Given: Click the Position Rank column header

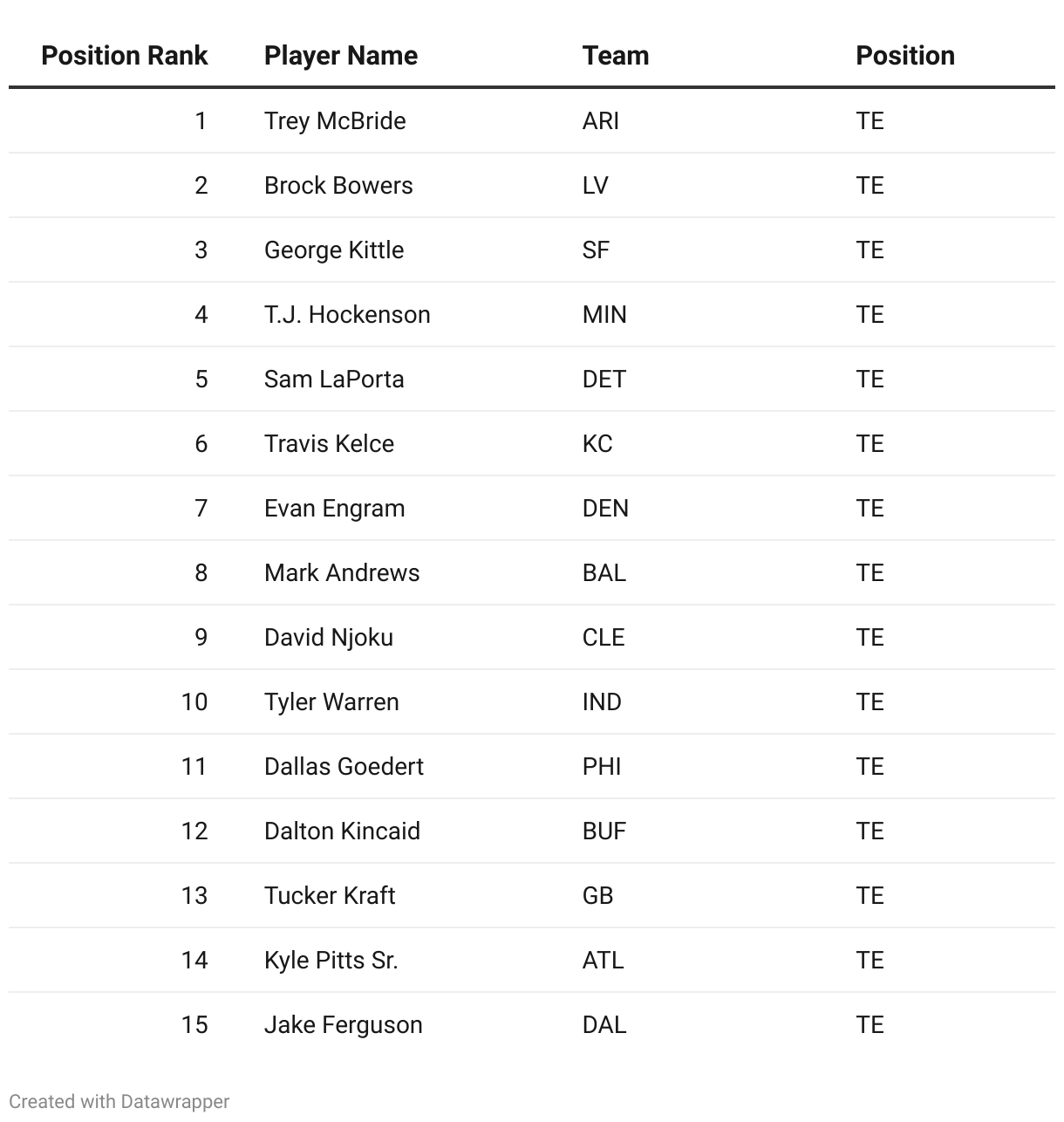Looking at the screenshot, I should [124, 56].
